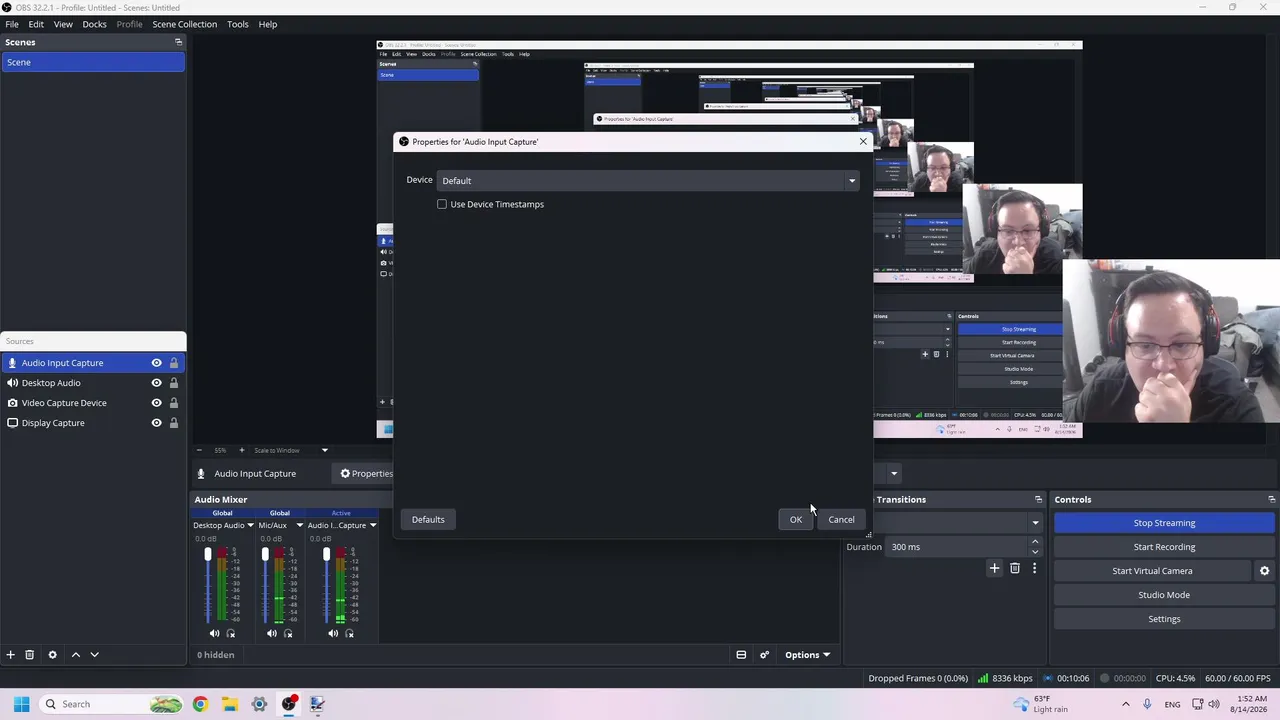Open Virtual Camera configuration gear
This screenshot has height=720, width=1280.
click(1264, 571)
